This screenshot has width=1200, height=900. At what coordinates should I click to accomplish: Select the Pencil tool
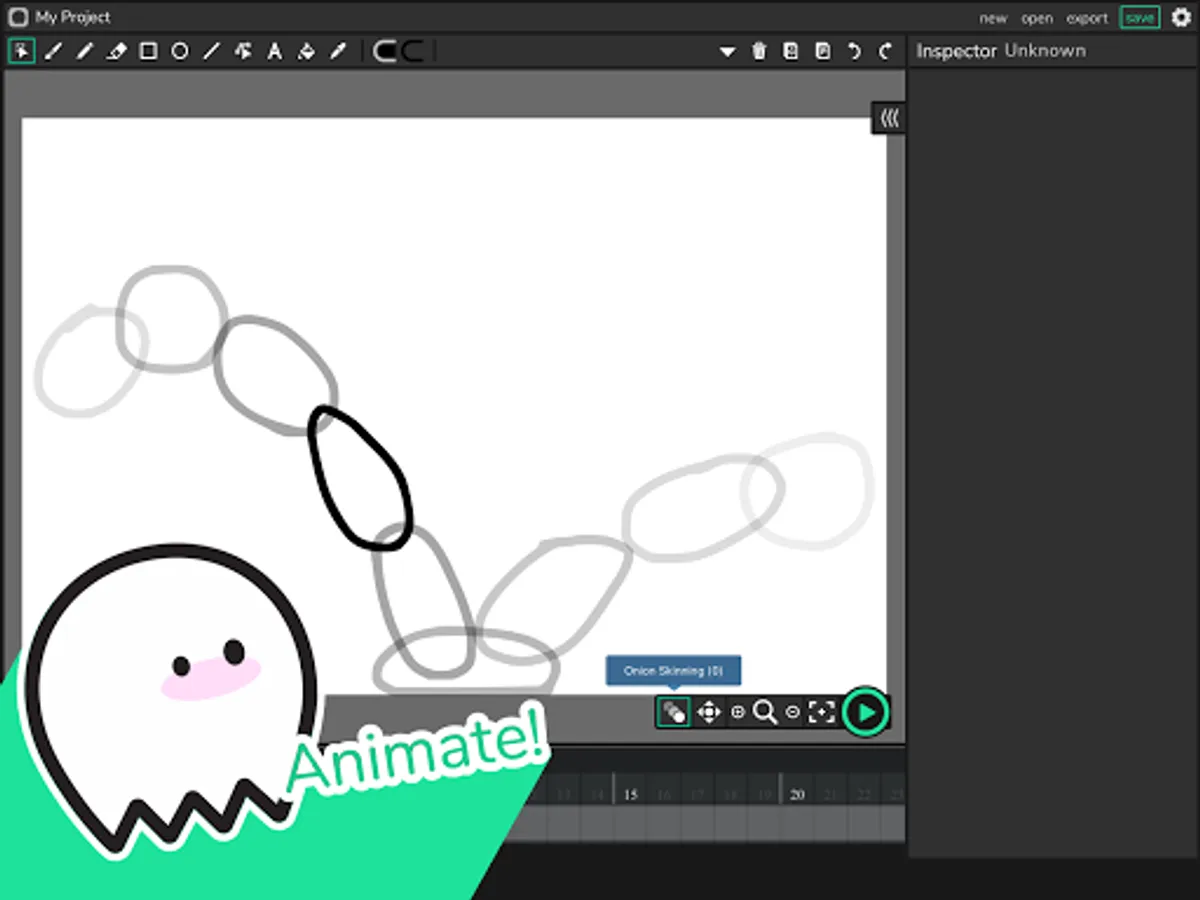coord(85,51)
